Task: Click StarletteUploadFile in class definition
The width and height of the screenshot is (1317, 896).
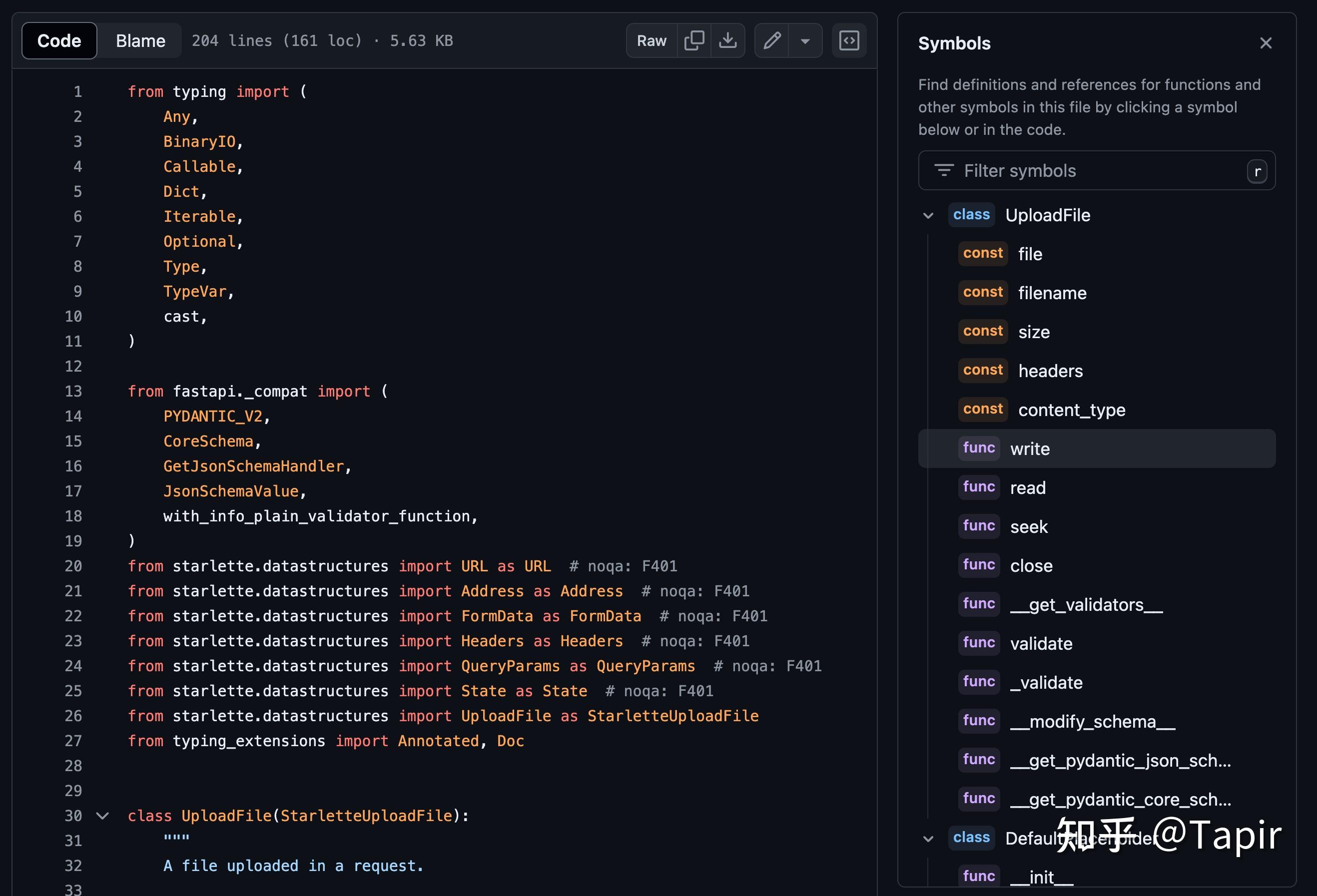Action: 366,816
